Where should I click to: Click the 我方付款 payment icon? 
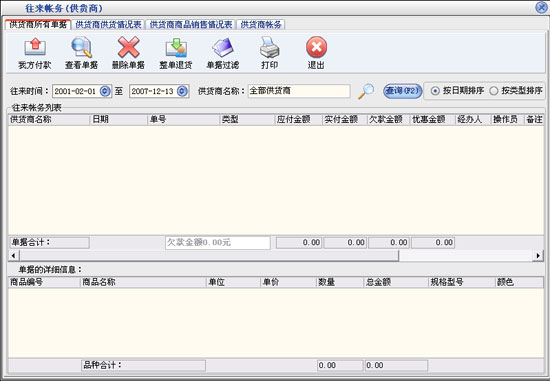coord(35,47)
